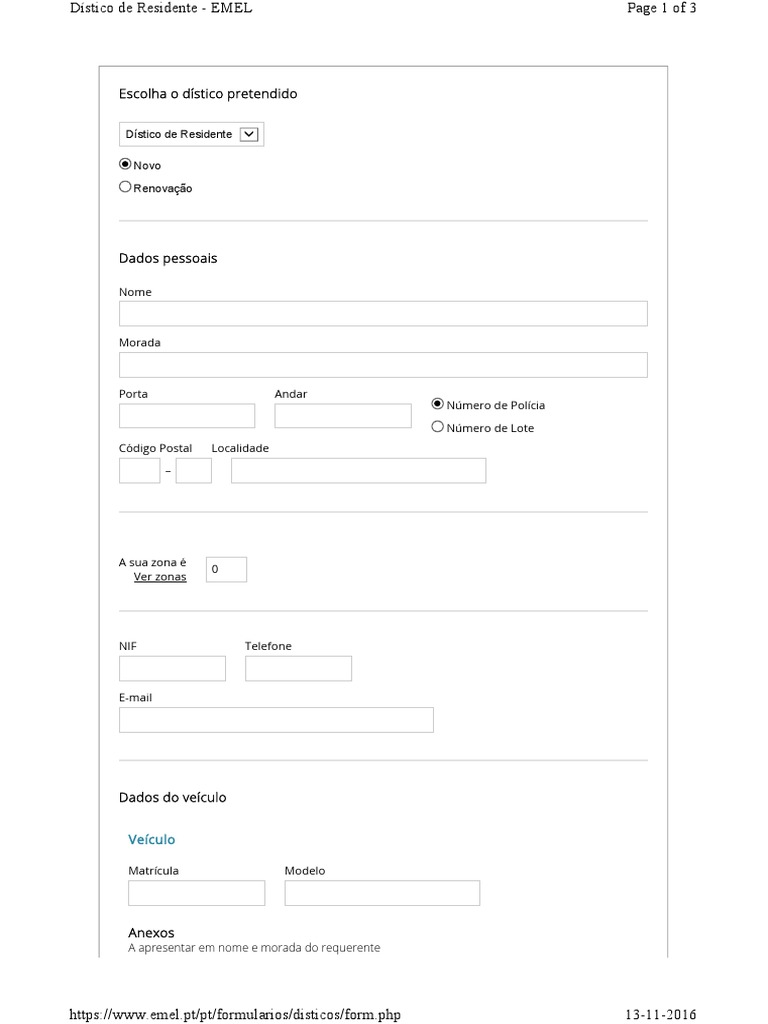This screenshot has width=768, height=1024.
Task: Select the Renovação radio option
Action: [x=125, y=187]
